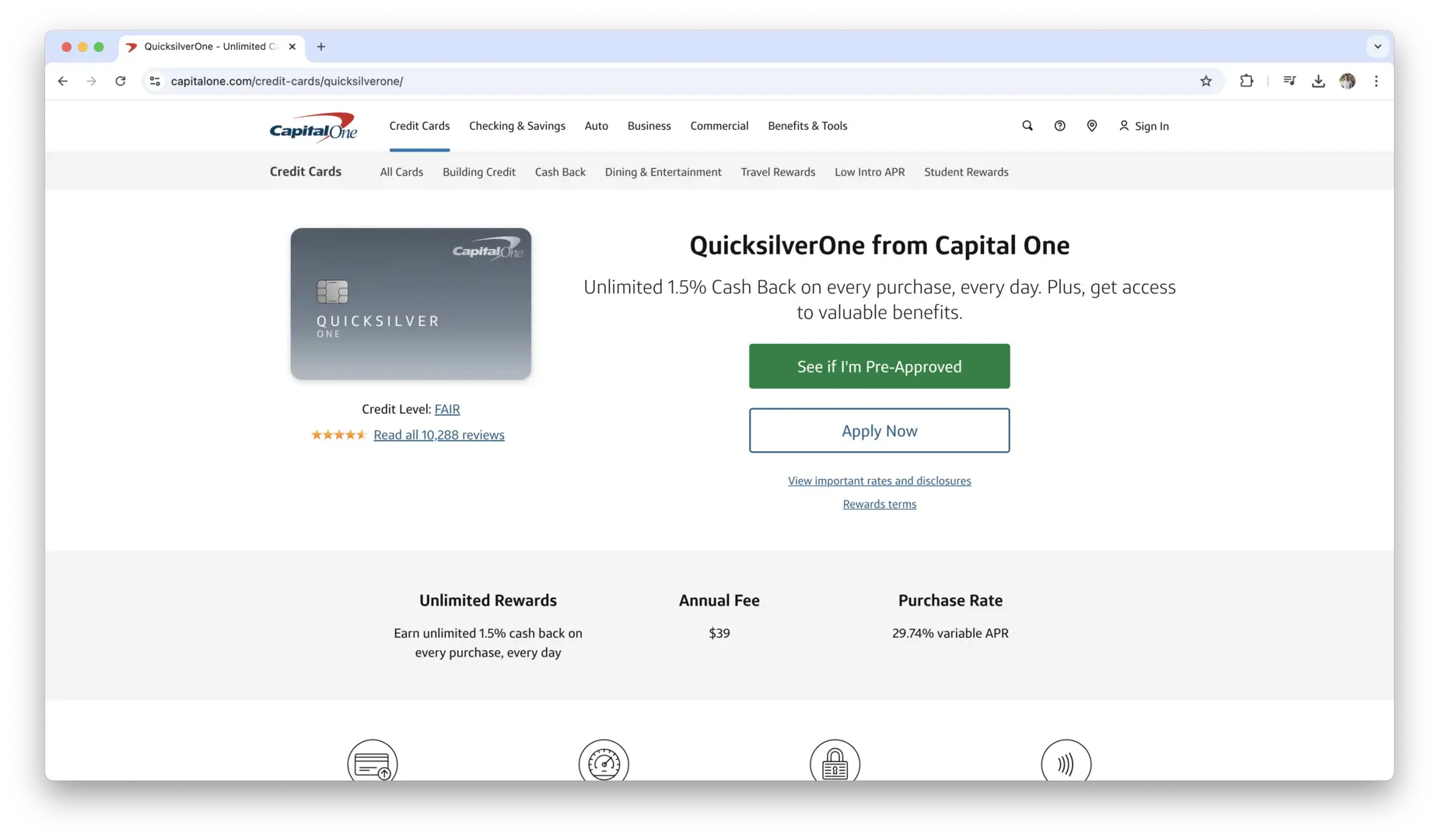Open the browser downloads icon
The image size is (1439, 840).
click(x=1318, y=81)
